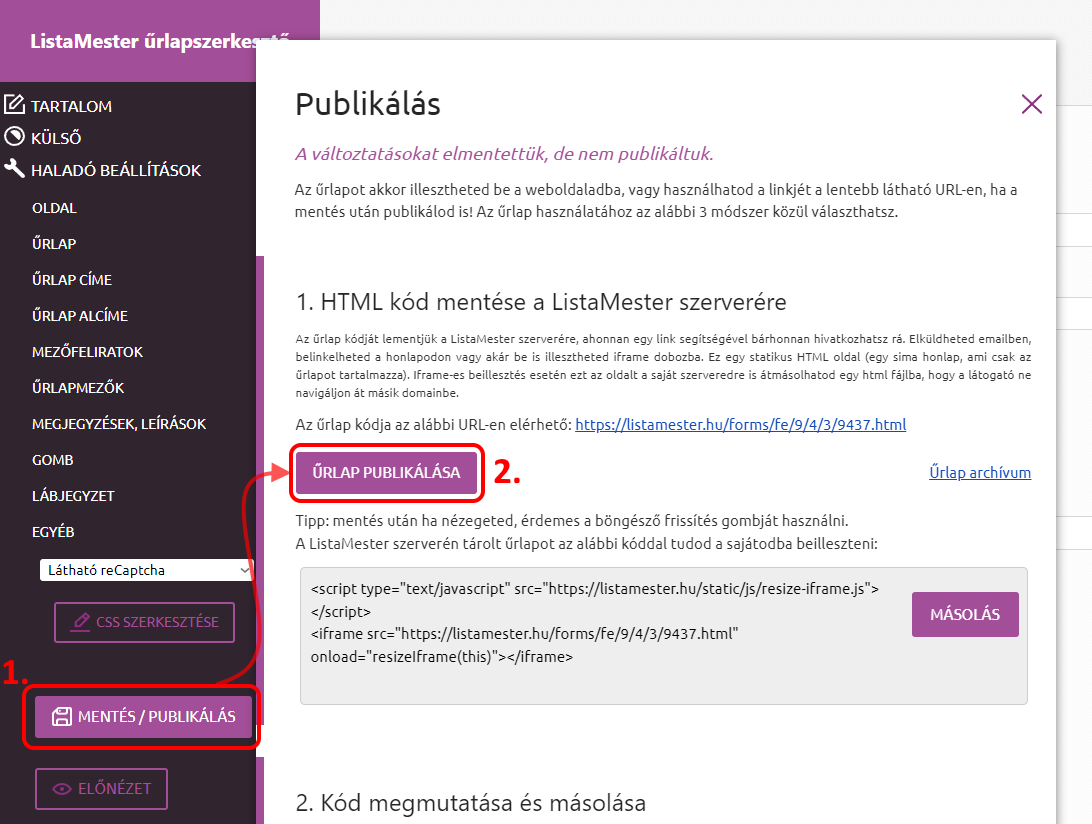The height and width of the screenshot is (824, 1092).
Task: Open the GOMB section
Action: (x=53, y=460)
